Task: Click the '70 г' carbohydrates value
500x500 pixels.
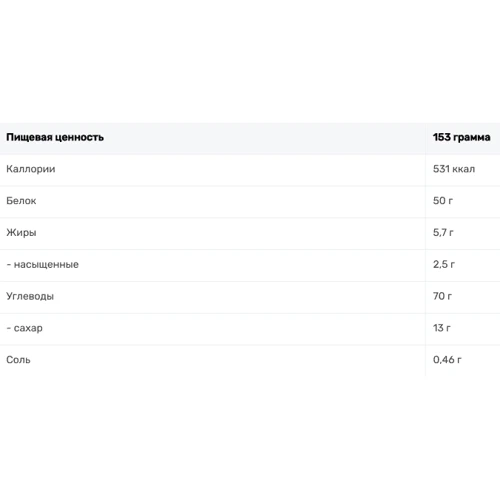Action: tap(442, 296)
